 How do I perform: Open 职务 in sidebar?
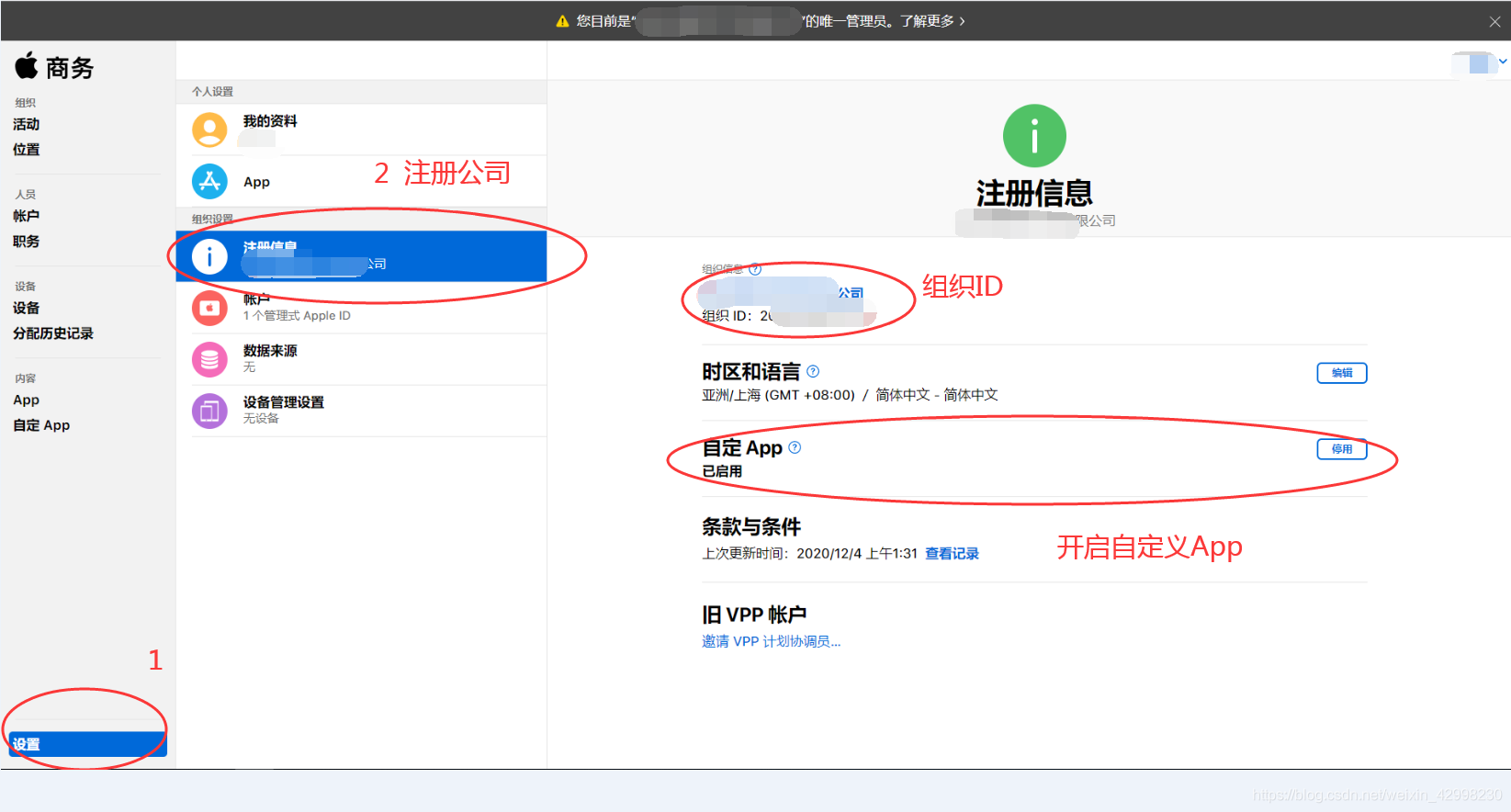[x=27, y=242]
